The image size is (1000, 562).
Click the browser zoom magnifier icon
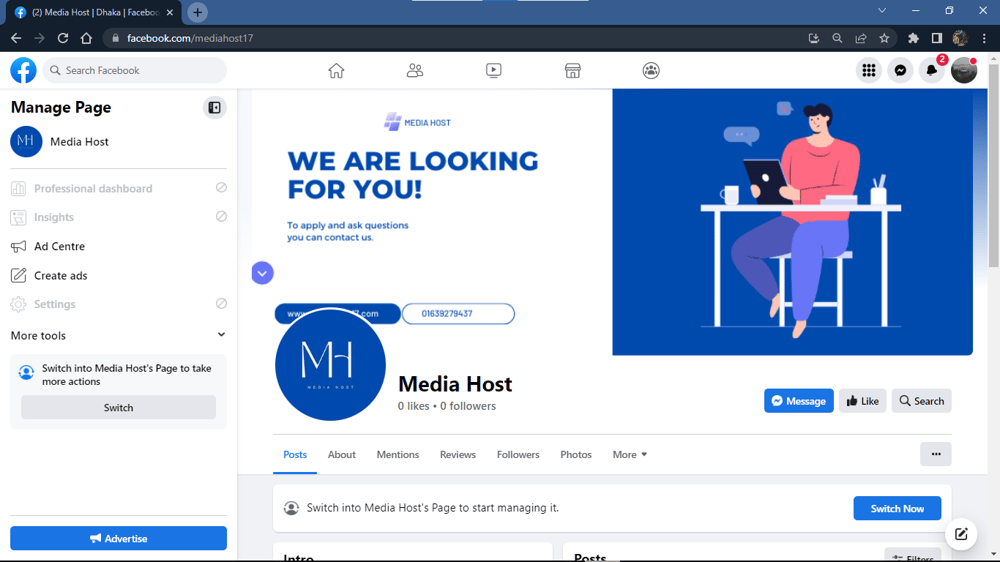click(837, 38)
